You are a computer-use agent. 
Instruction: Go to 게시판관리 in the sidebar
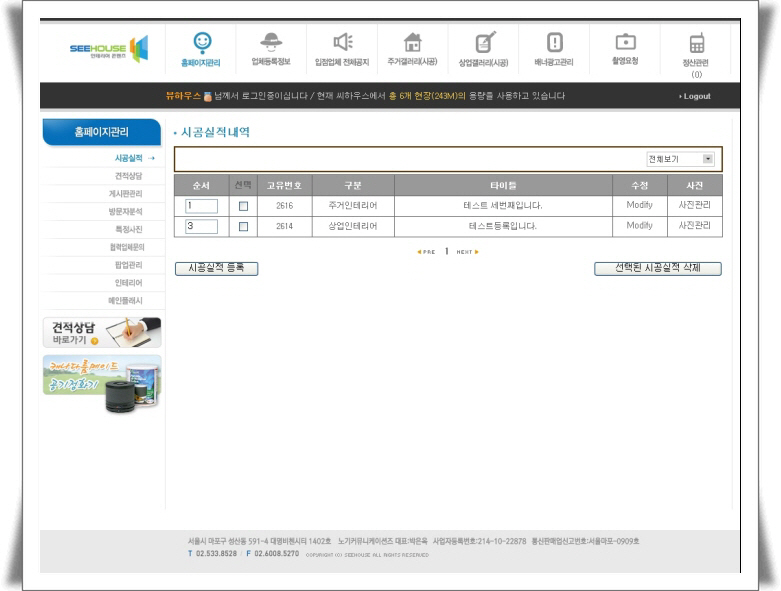[126, 193]
